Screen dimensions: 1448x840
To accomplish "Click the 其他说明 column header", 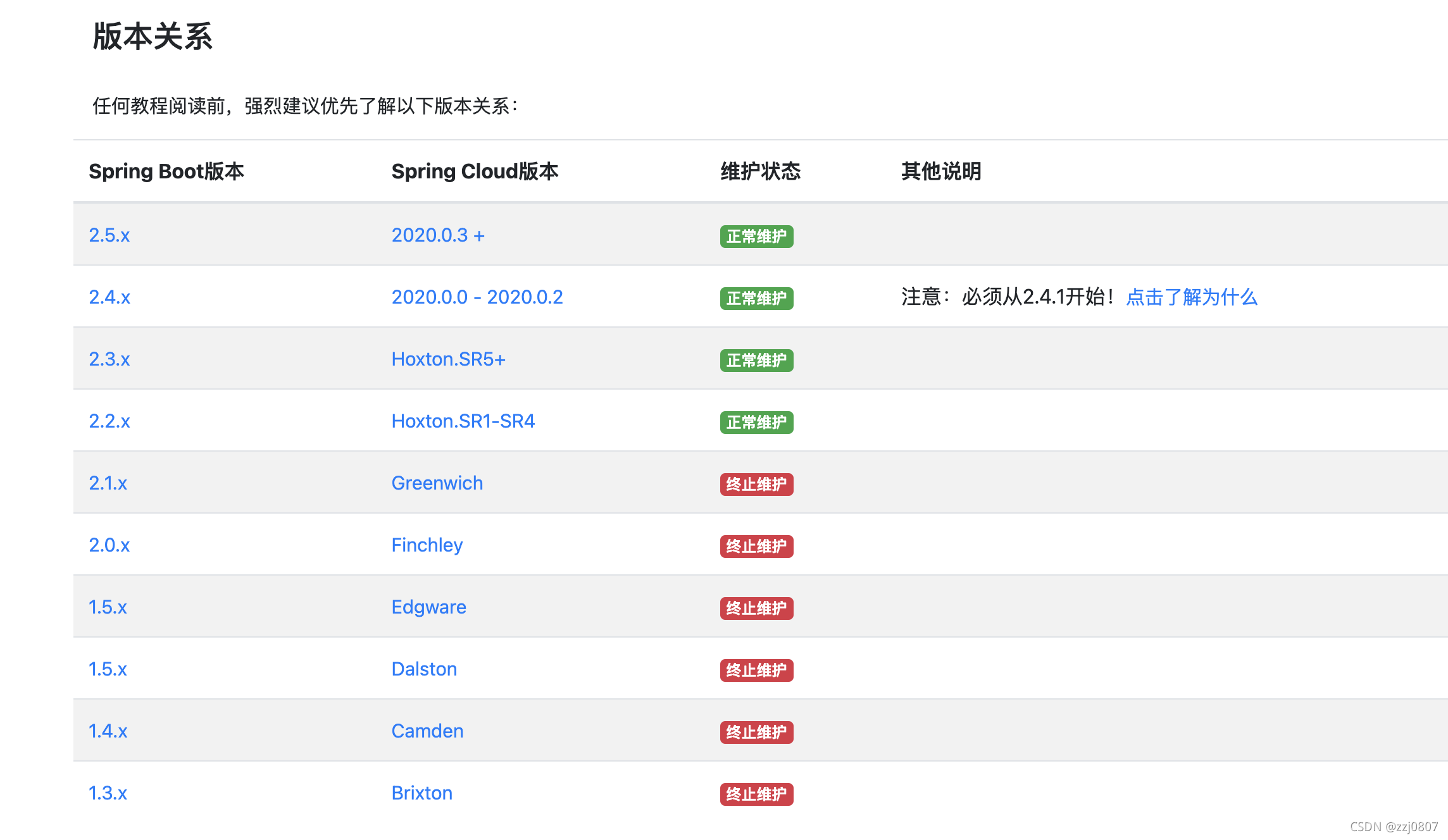I will coord(941,171).
